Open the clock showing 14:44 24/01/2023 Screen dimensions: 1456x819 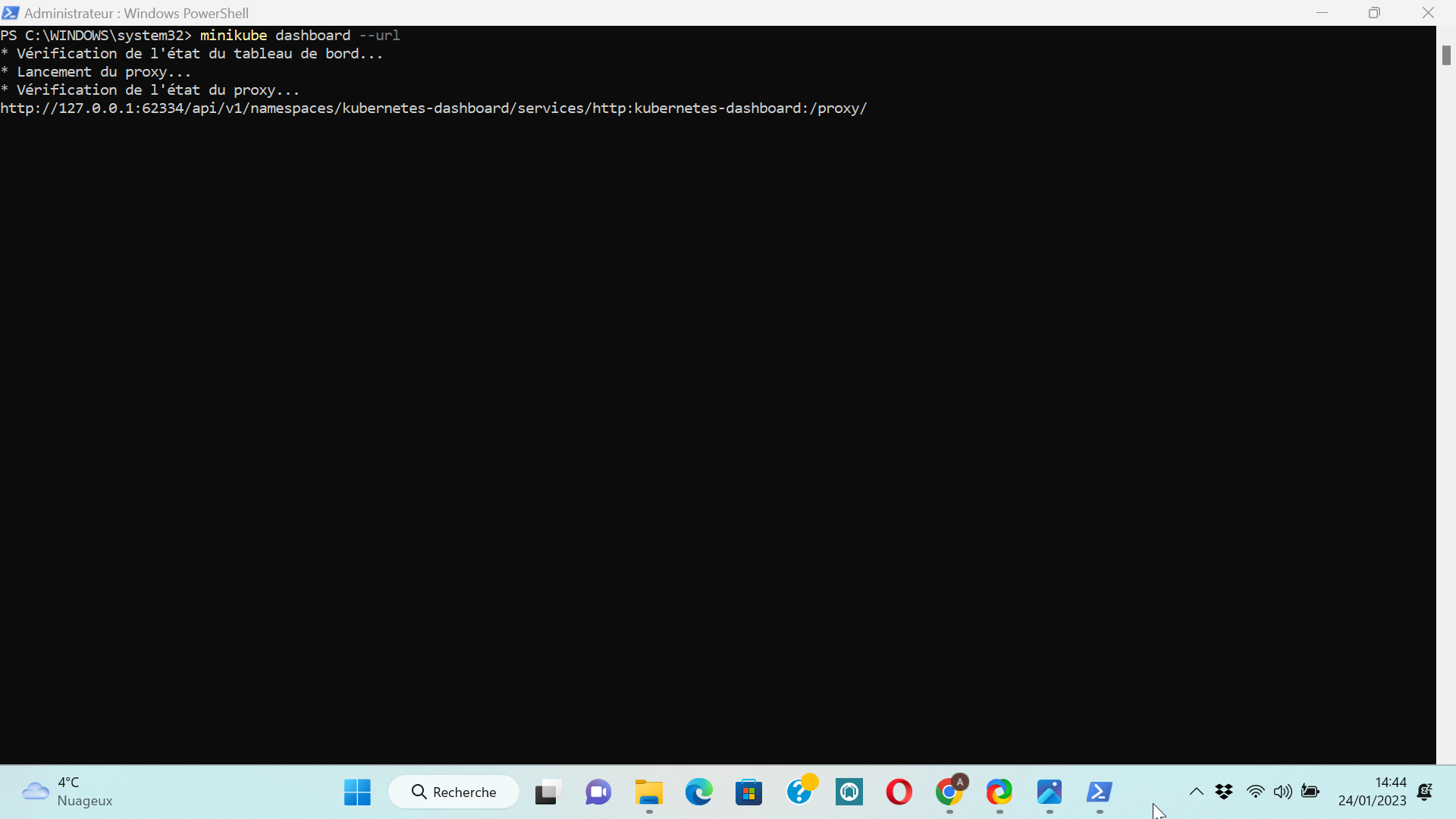(x=1372, y=792)
